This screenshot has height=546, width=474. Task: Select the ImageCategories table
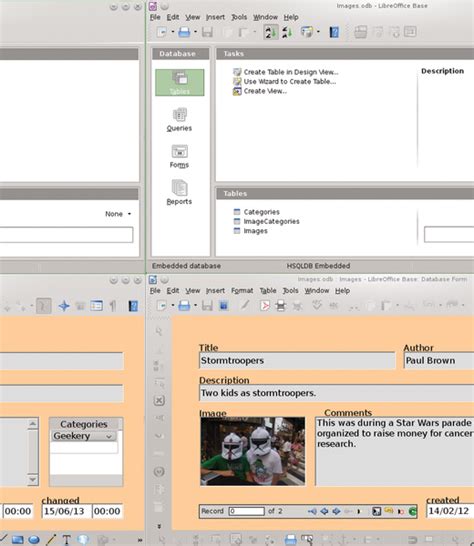[x=271, y=221]
